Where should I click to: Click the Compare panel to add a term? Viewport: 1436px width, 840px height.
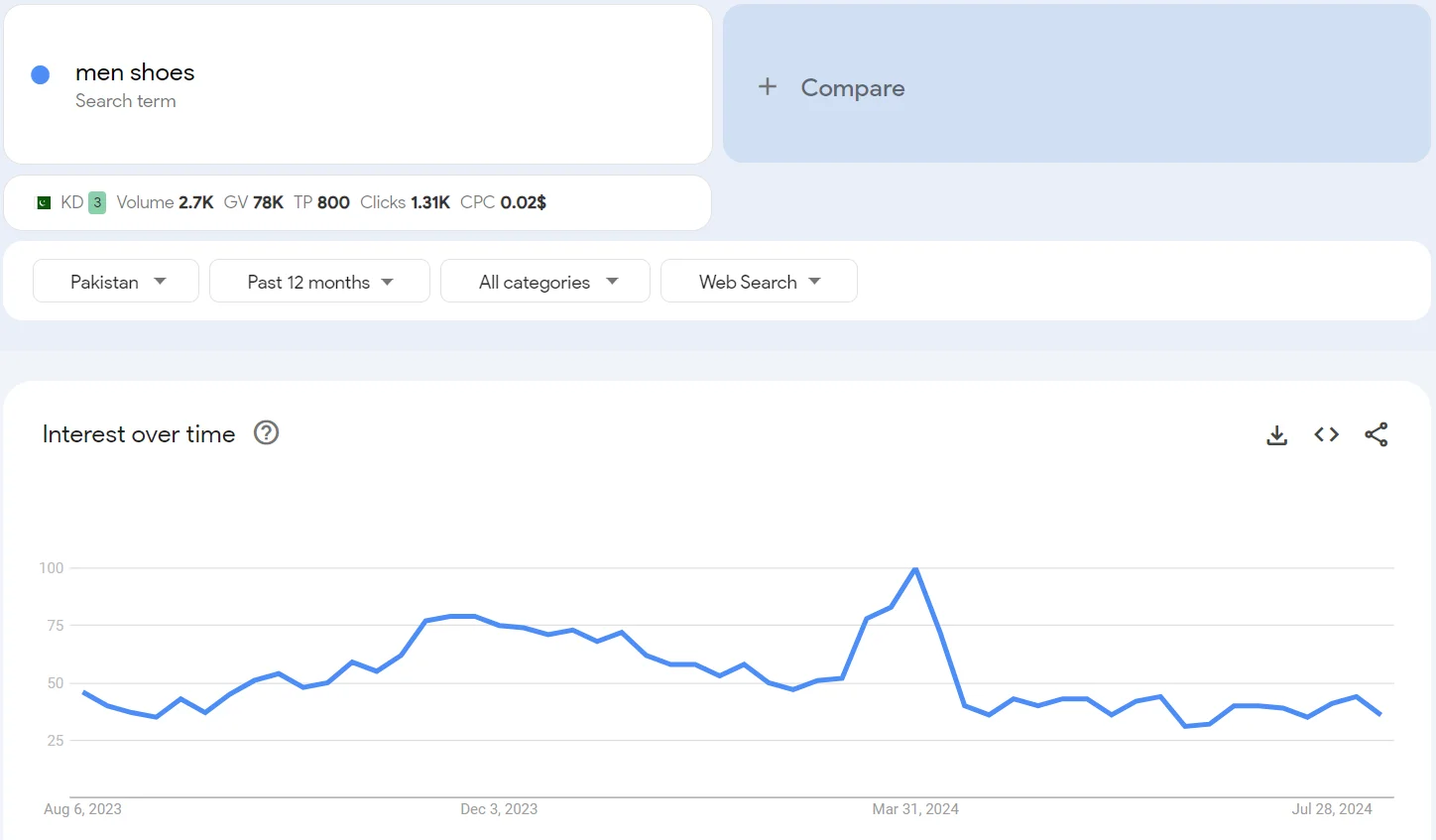1077,87
